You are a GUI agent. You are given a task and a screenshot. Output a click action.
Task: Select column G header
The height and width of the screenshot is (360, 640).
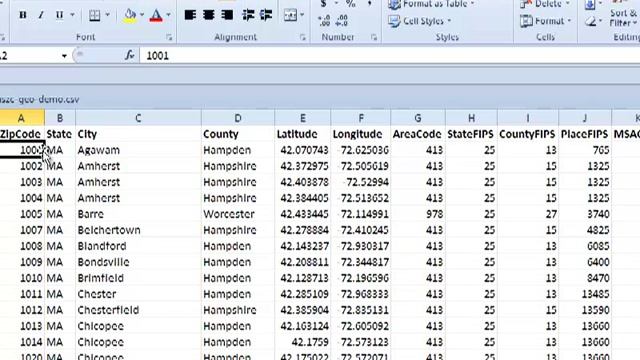point(418,118)
